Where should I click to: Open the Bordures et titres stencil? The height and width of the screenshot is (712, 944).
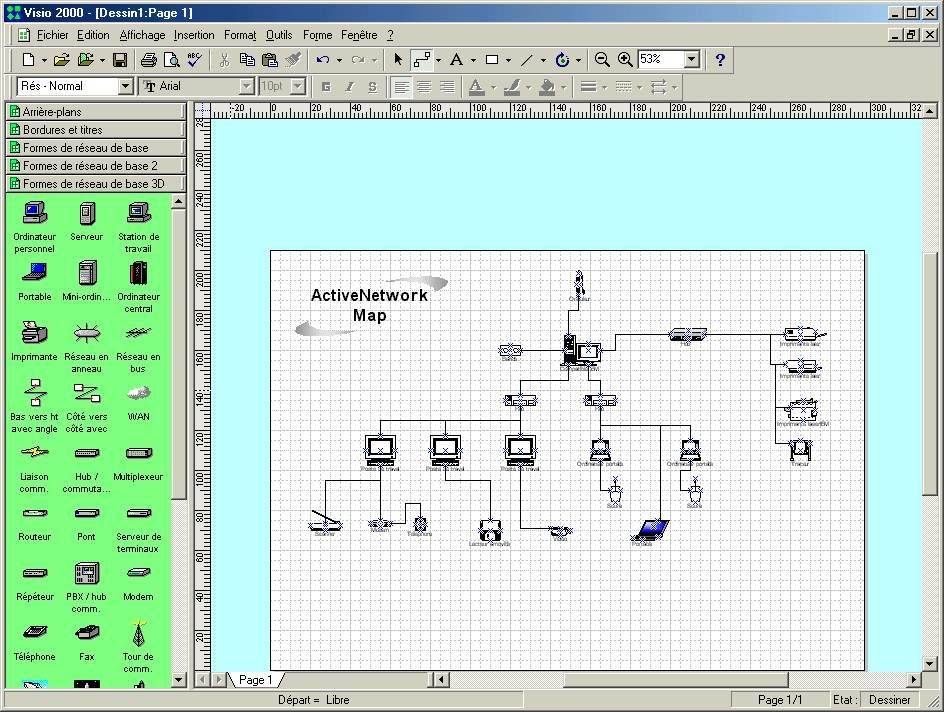[96, 129]
